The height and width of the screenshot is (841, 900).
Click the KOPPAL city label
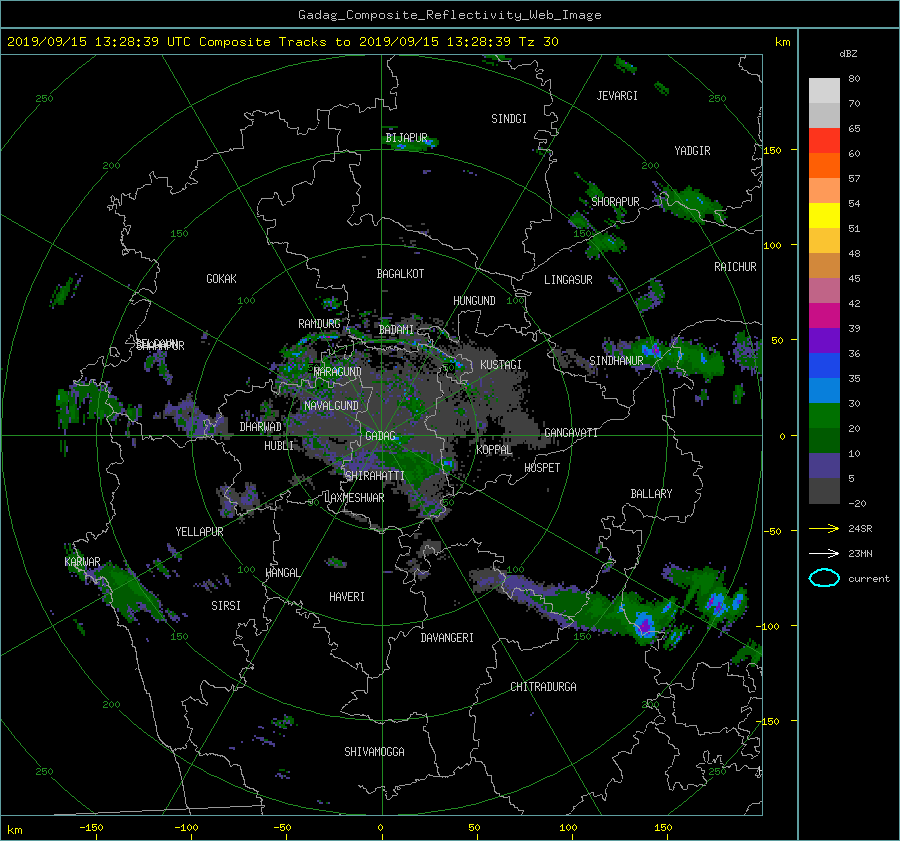pos(494,450)
